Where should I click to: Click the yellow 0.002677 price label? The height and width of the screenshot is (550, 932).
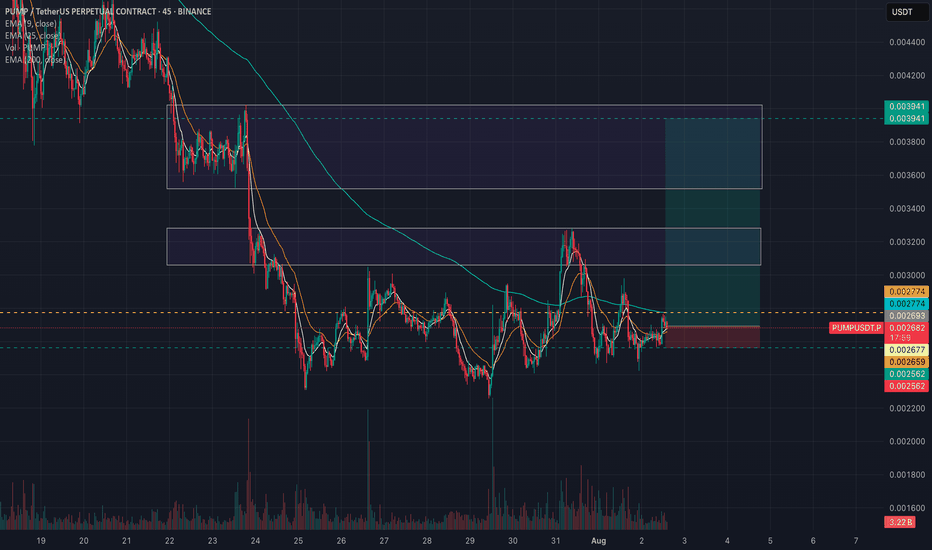click(906, 350)
